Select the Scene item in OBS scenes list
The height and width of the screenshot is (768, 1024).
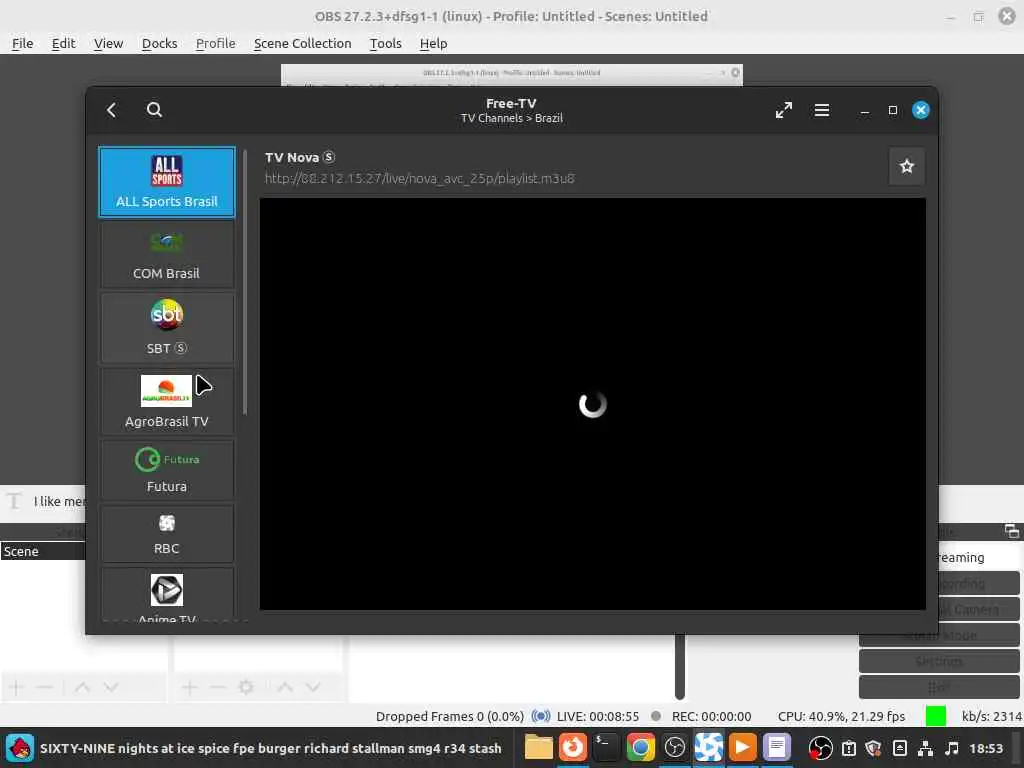click(43, 551)
